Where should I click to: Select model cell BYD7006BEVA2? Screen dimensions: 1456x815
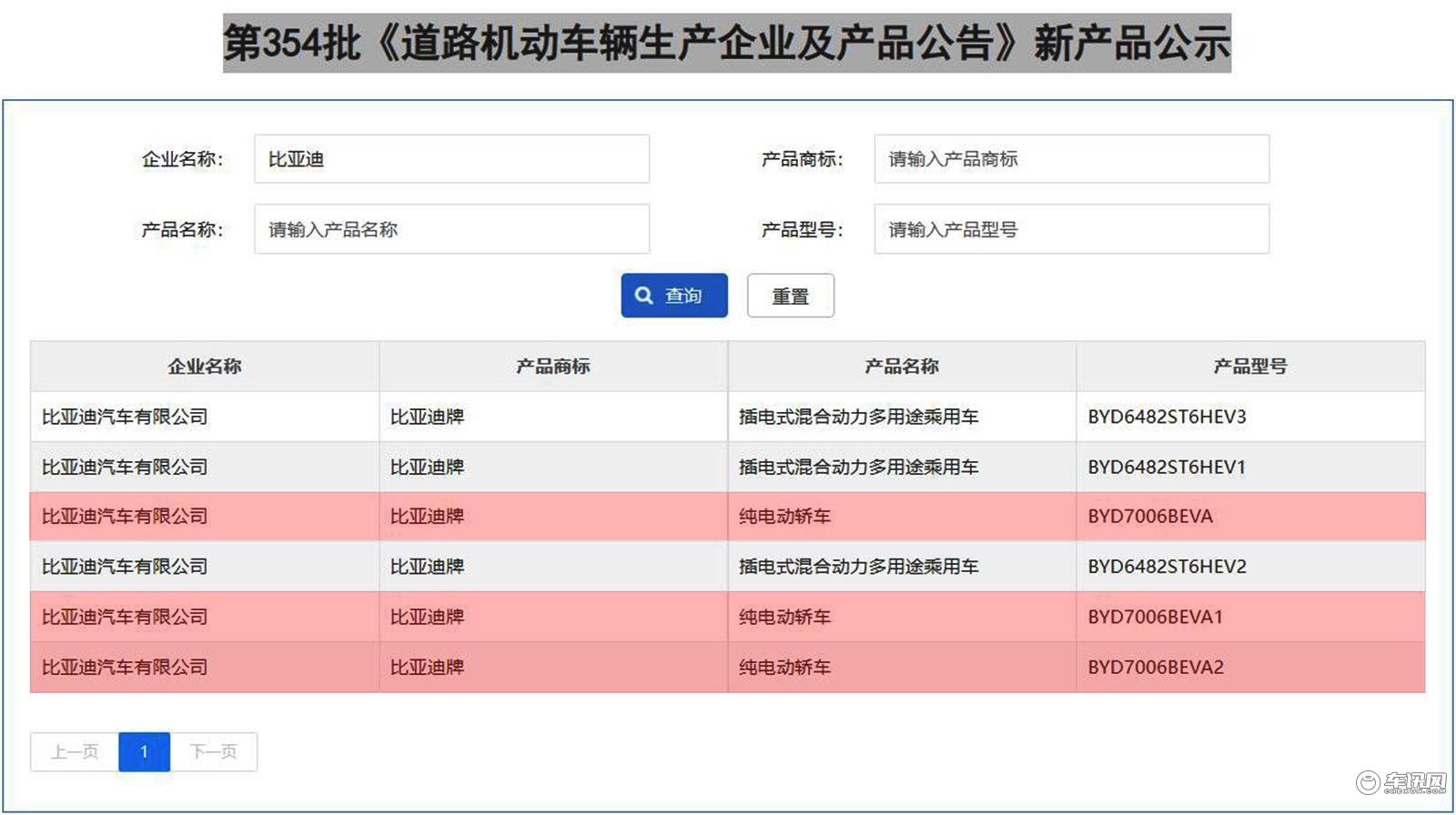point(1156,667)
